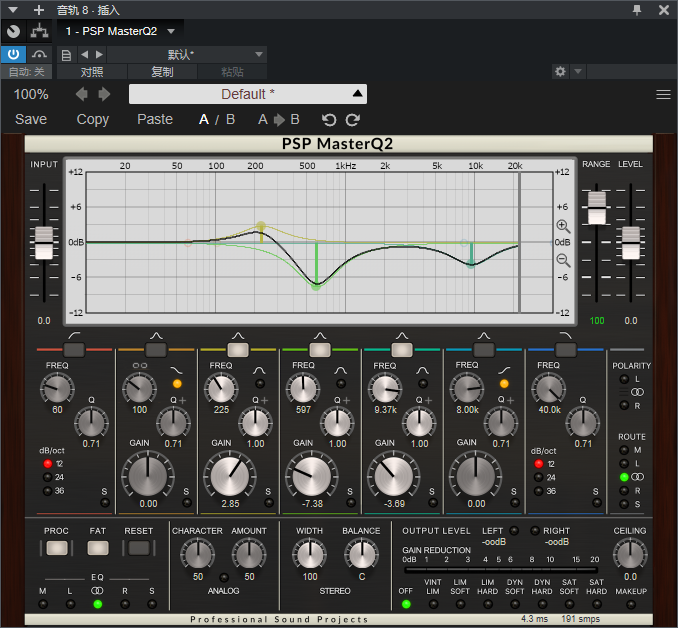The image size is (678, 628).
Task: Open the 默认 host preset dropdown
Action: coord(187,54)
